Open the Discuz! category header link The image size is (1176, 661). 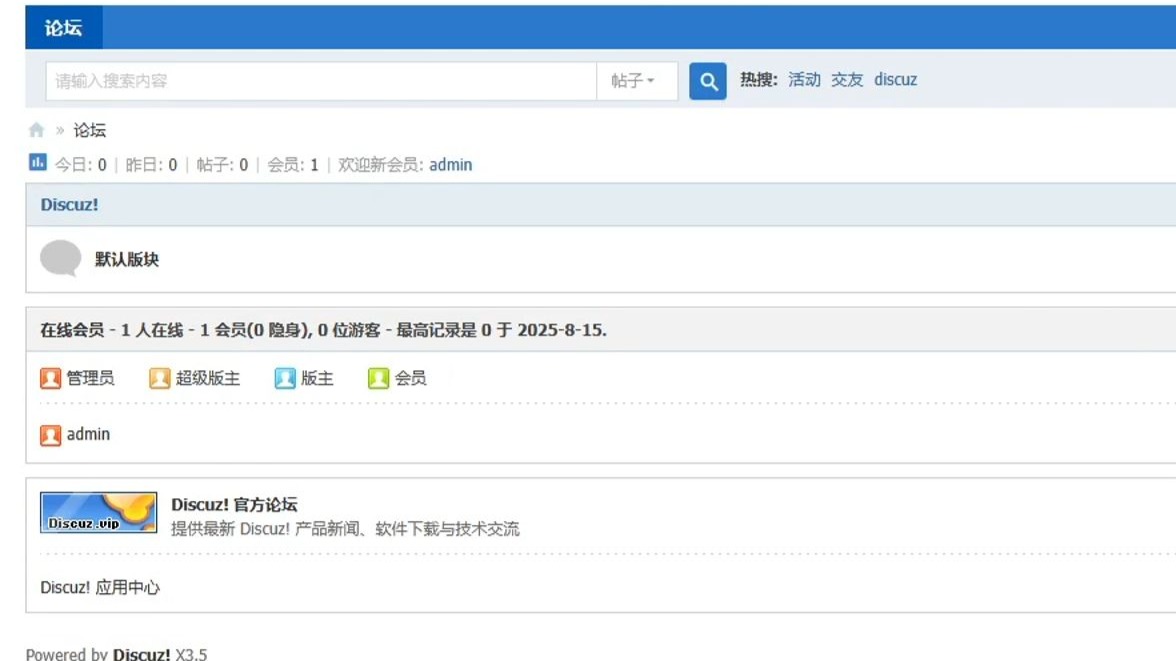69,205
